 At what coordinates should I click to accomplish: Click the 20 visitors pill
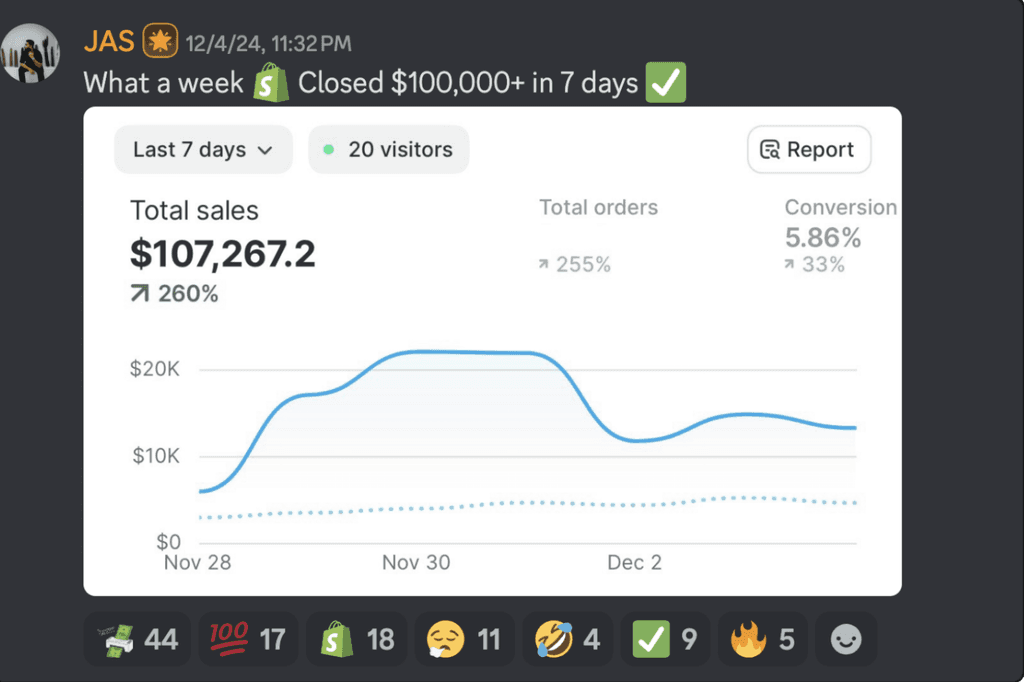[389, 150]
